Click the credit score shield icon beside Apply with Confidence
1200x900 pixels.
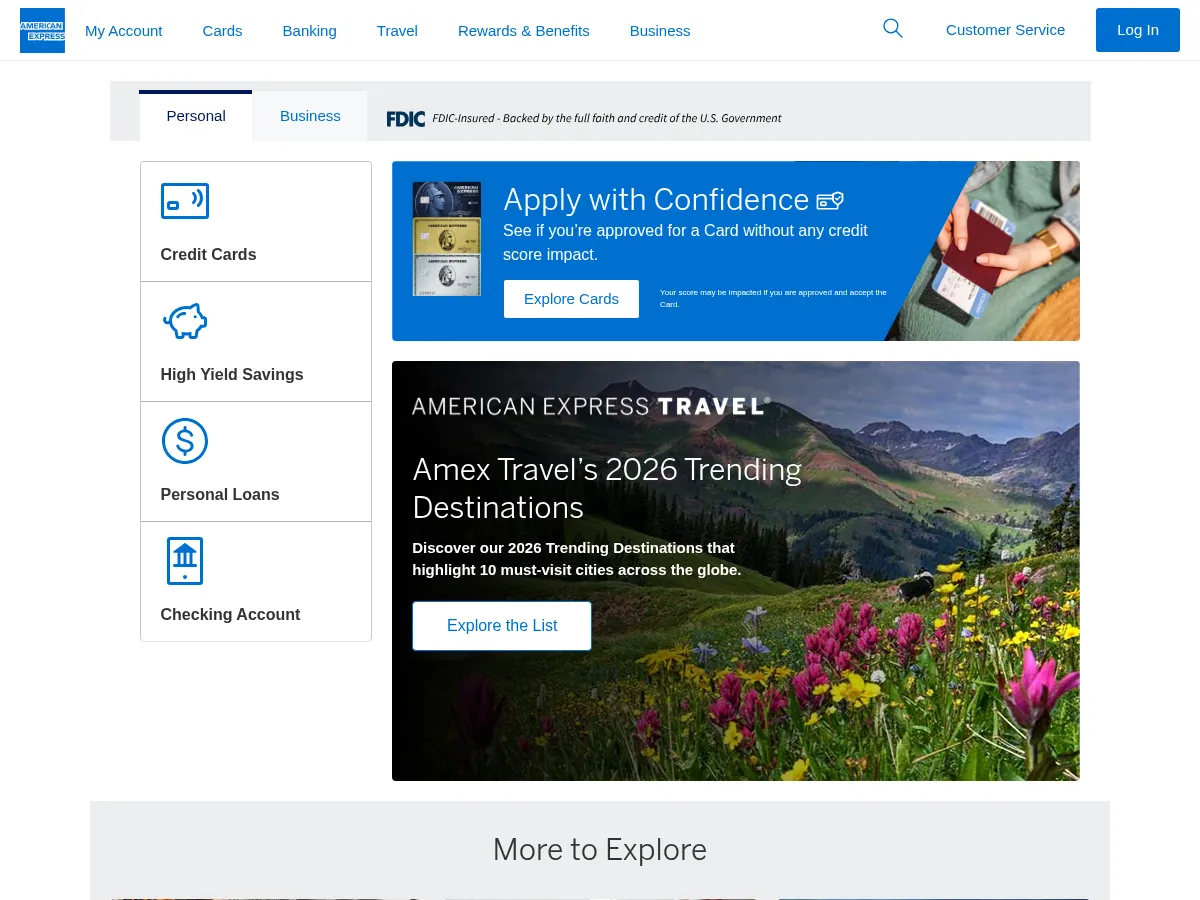coord(829,200)
